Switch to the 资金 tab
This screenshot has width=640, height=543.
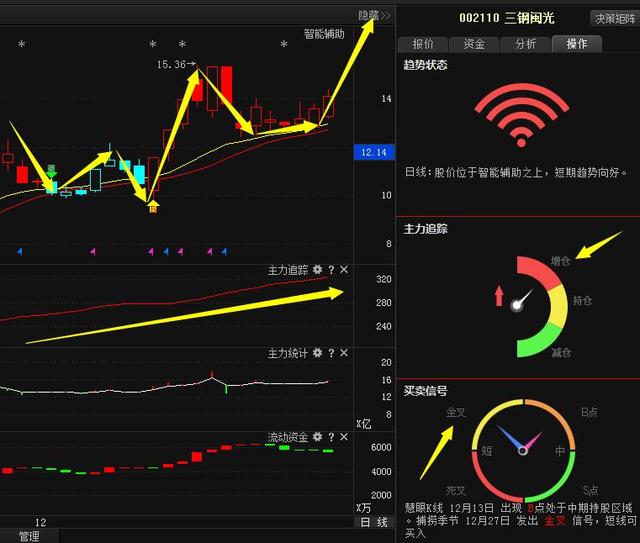(x=474, y=44)
